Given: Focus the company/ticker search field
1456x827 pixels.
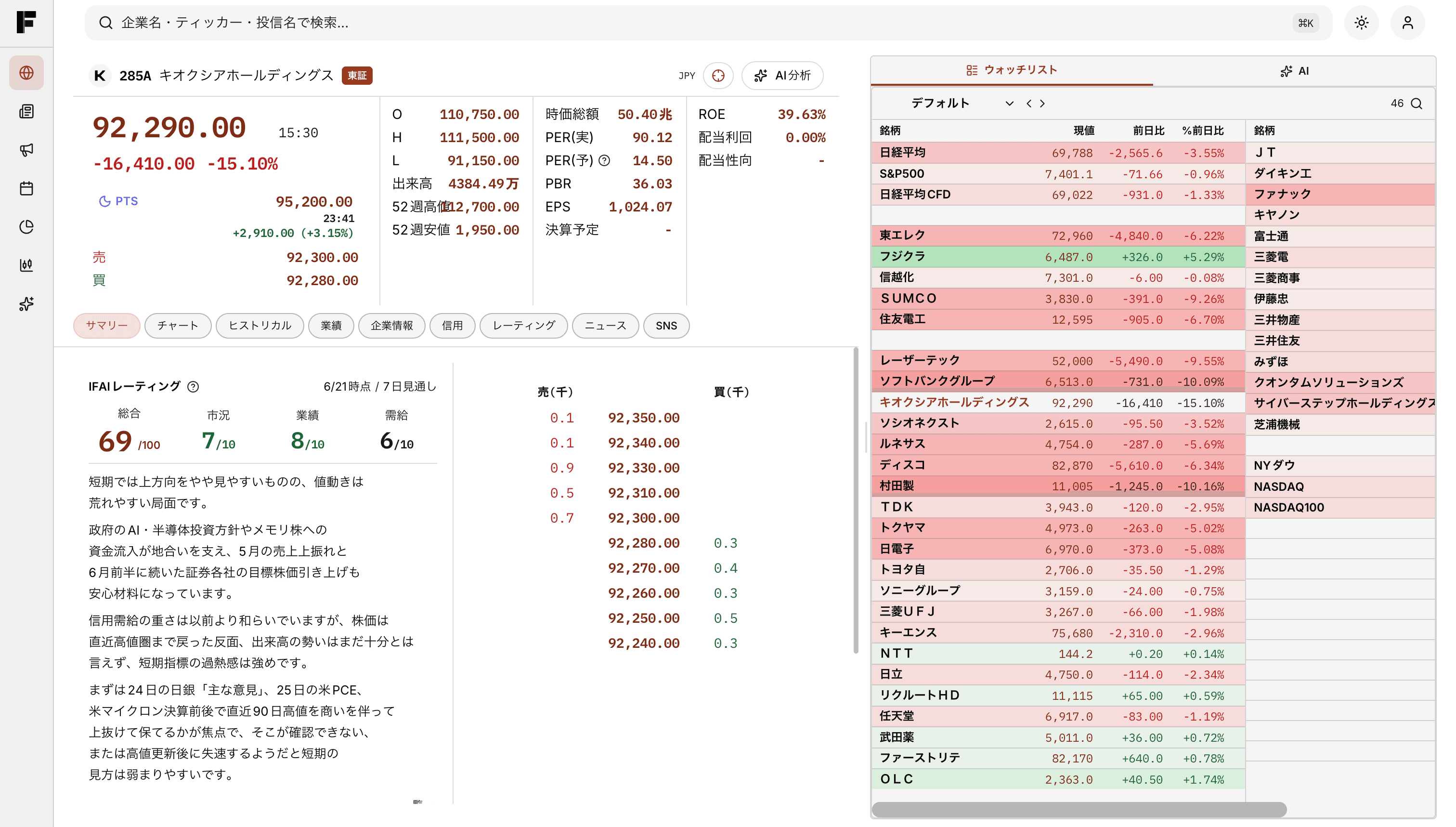Looking at the screenshot, I should [x=708, y=23].
